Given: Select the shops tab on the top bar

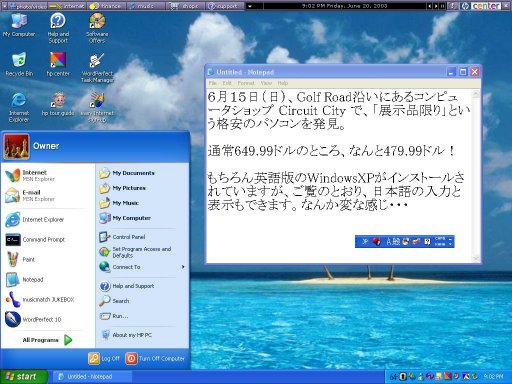Looking at the screenshot, I should point(185,6).
